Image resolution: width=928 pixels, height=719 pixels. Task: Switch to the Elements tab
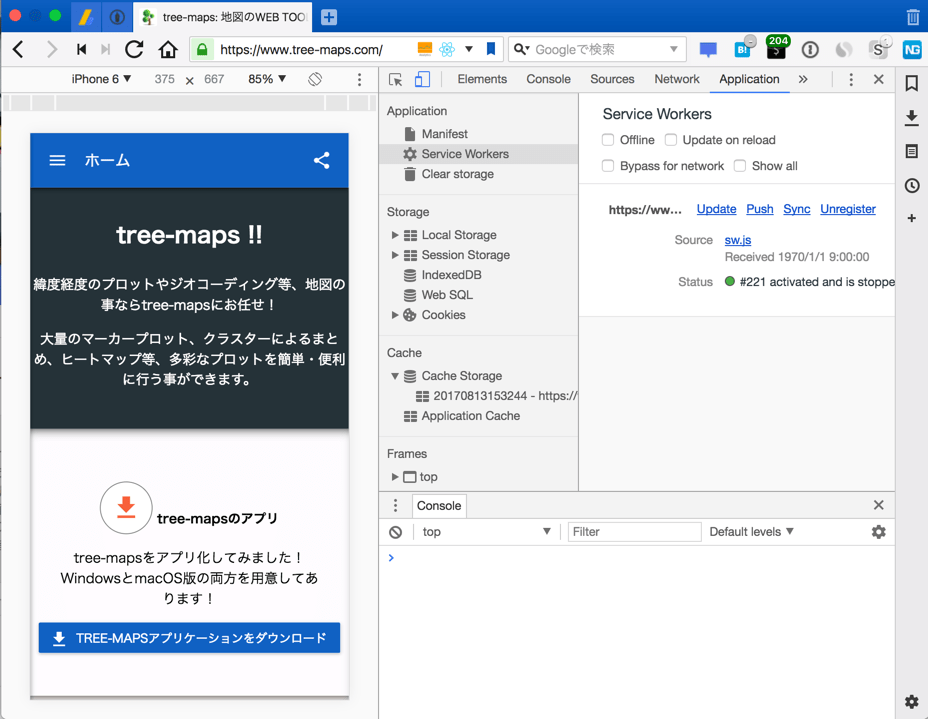click(x=482, y=79)
